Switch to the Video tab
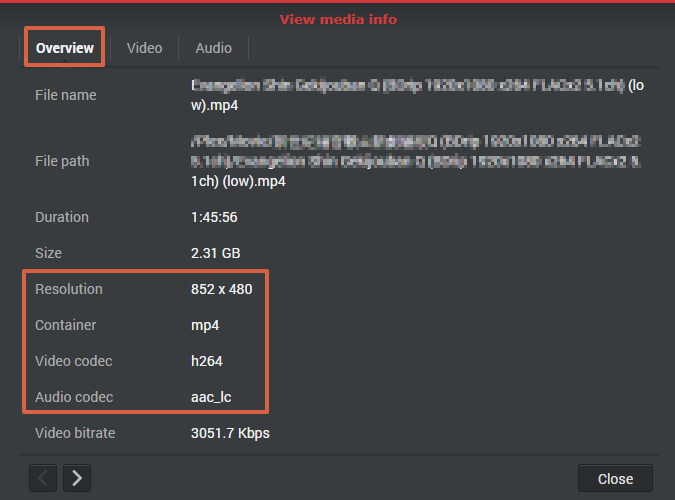 tap(144, 48)
